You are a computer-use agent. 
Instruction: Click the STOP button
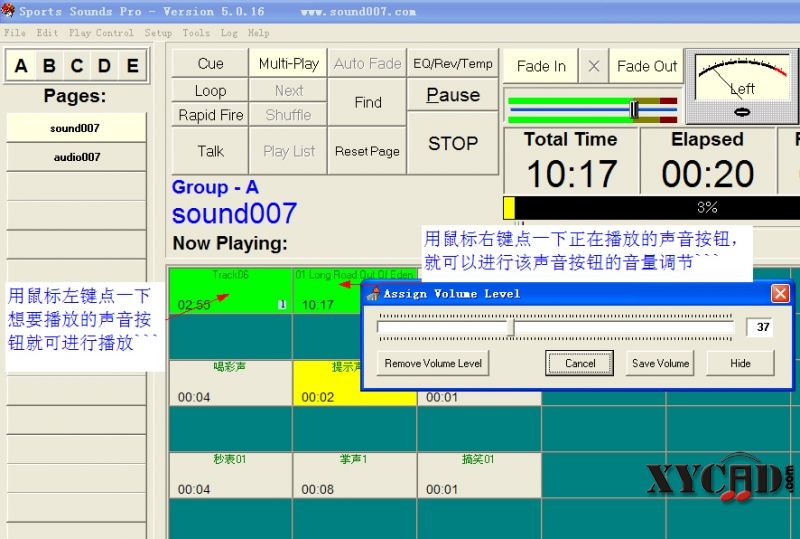(453, 143)
